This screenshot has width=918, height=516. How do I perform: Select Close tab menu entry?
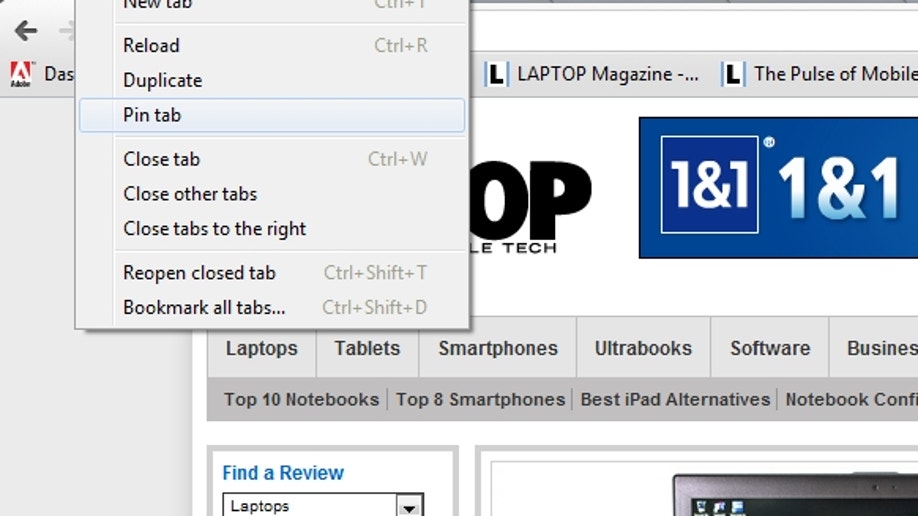(272, 159)
